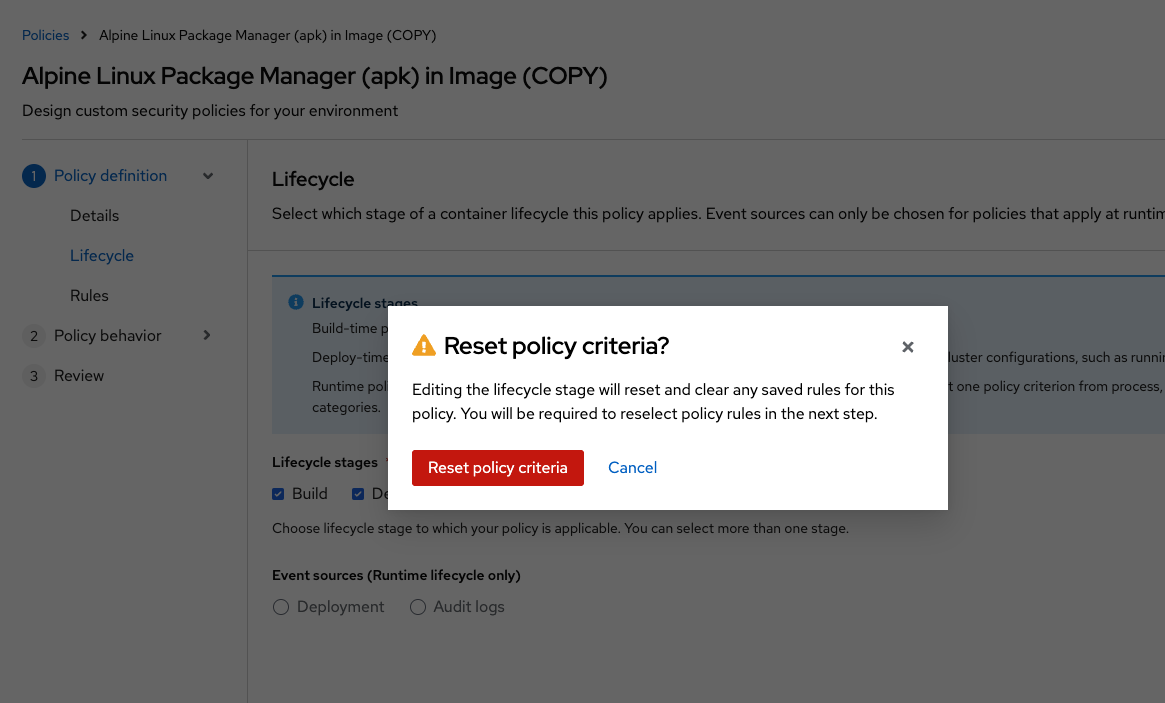Open the Review step

[x=79, y=375]
